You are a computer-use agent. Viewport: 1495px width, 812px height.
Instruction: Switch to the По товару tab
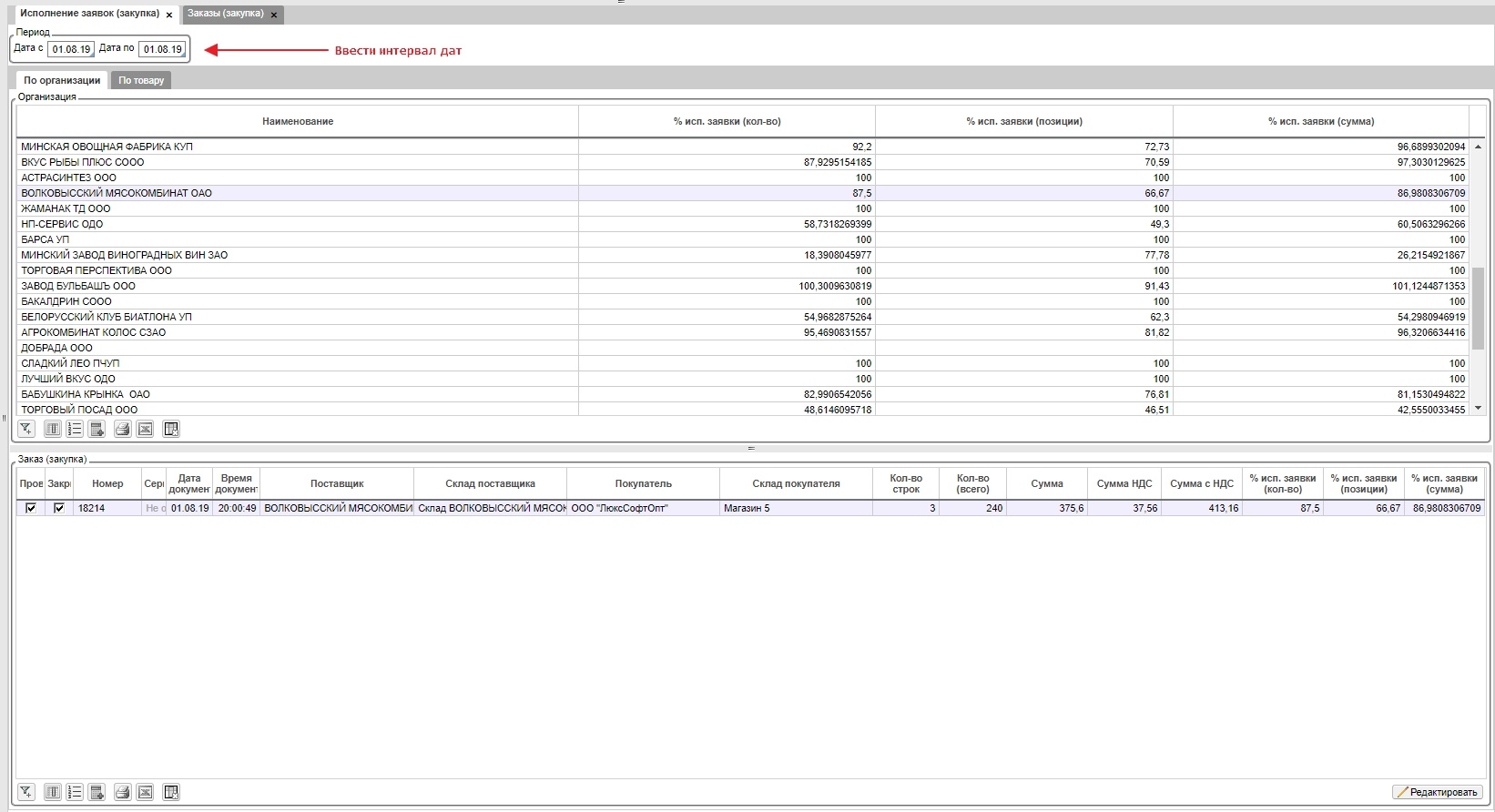pyautogui.click(x=141, y=80)
